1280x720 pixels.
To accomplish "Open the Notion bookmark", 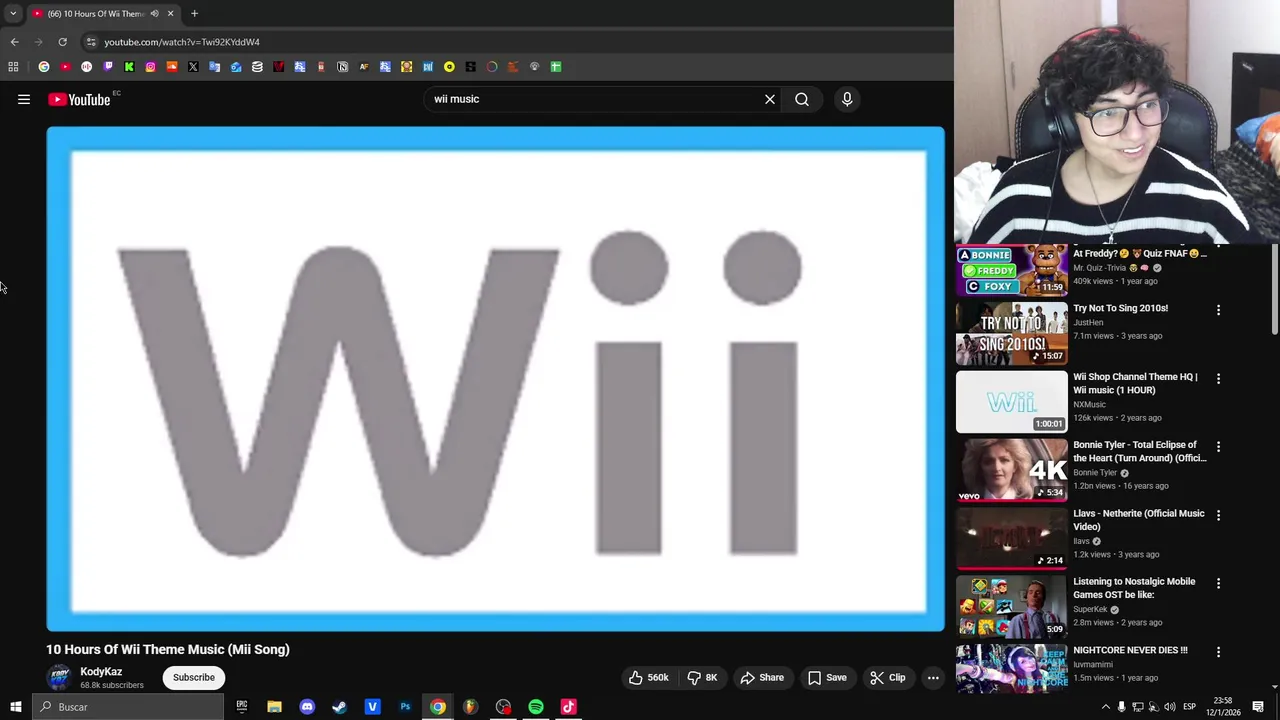I will pos(342,67).
